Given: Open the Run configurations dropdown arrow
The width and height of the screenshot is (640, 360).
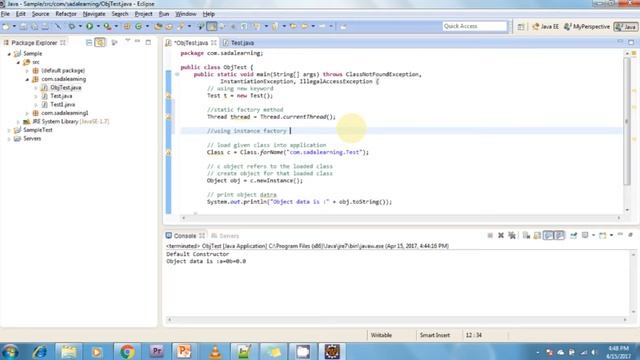Looking at the screenshot, I should (98, 27).
